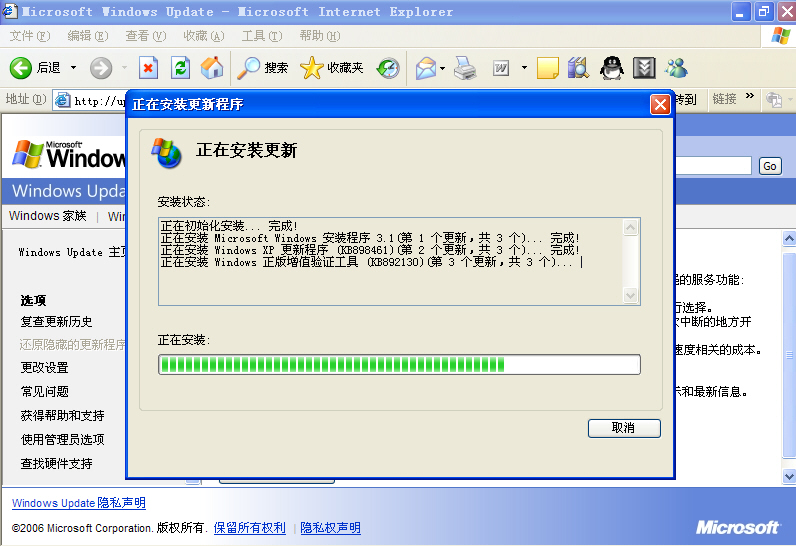Refresh the page with green arrows icon
796x546 pixels.
180,67
